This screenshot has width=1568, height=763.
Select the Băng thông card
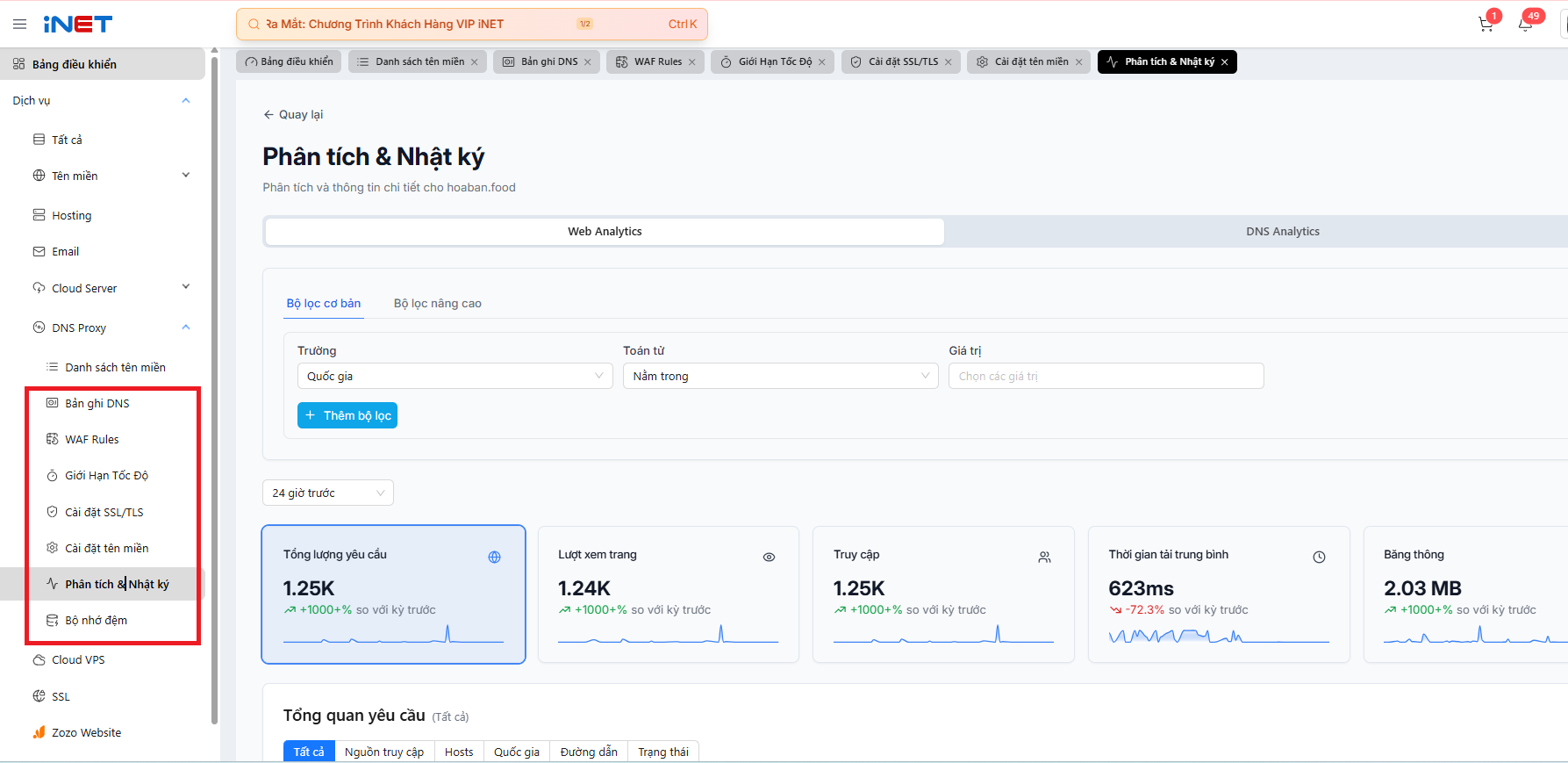[1465, 594]
